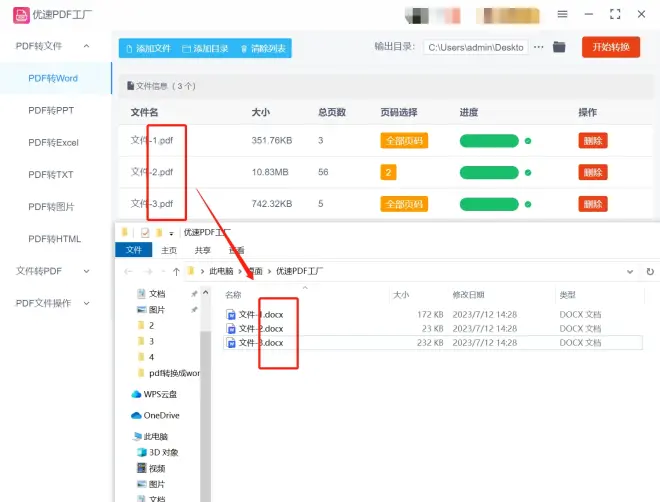Screen dimensions: 660x502
Task: Open output folder icon next to path
Action: (x=559, y=47)
